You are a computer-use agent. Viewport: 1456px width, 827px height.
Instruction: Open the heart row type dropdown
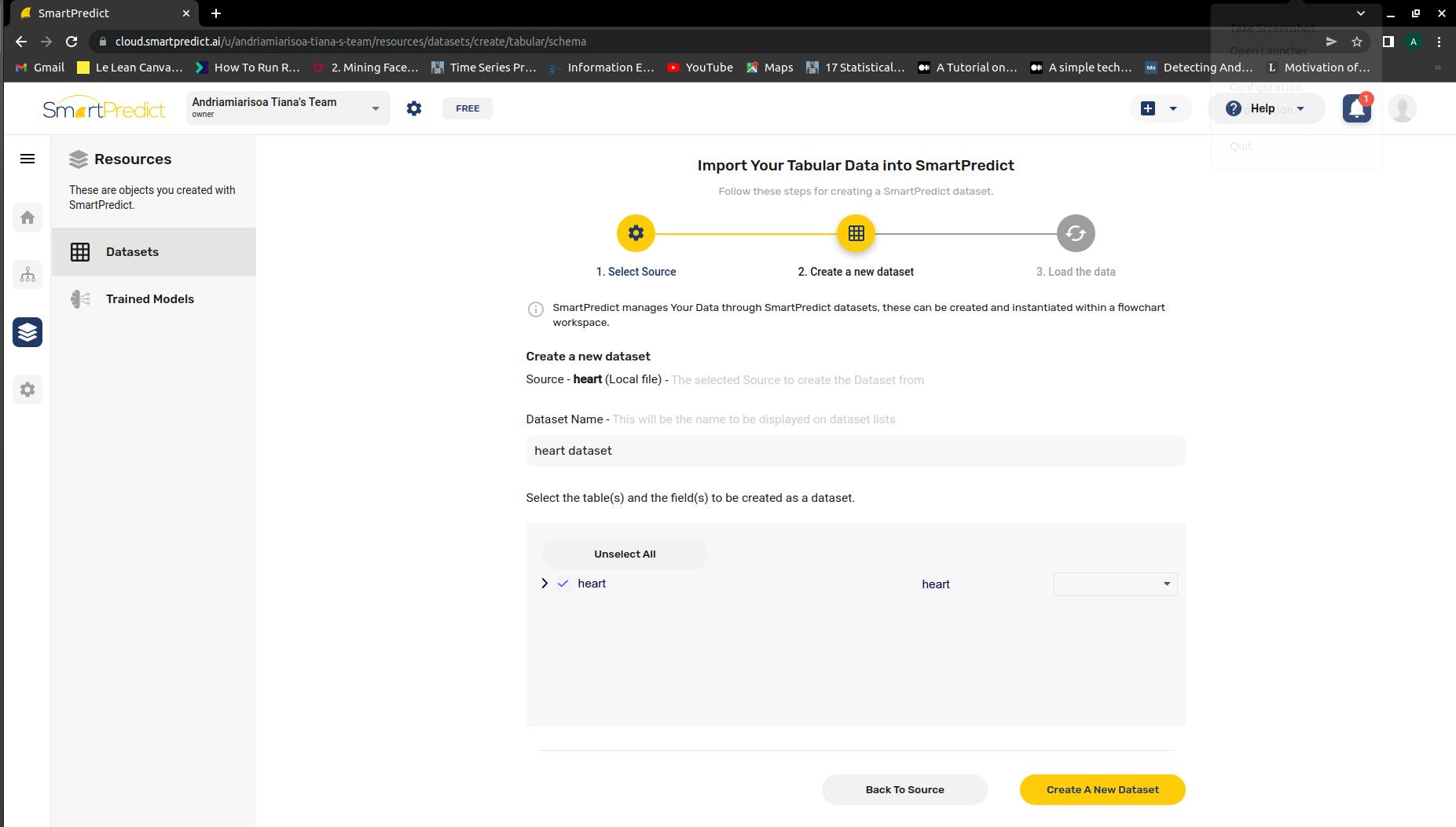1115,584
